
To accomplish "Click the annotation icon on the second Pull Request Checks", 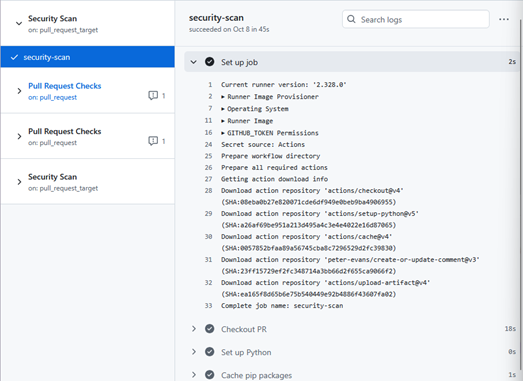I will click(153, 141).
